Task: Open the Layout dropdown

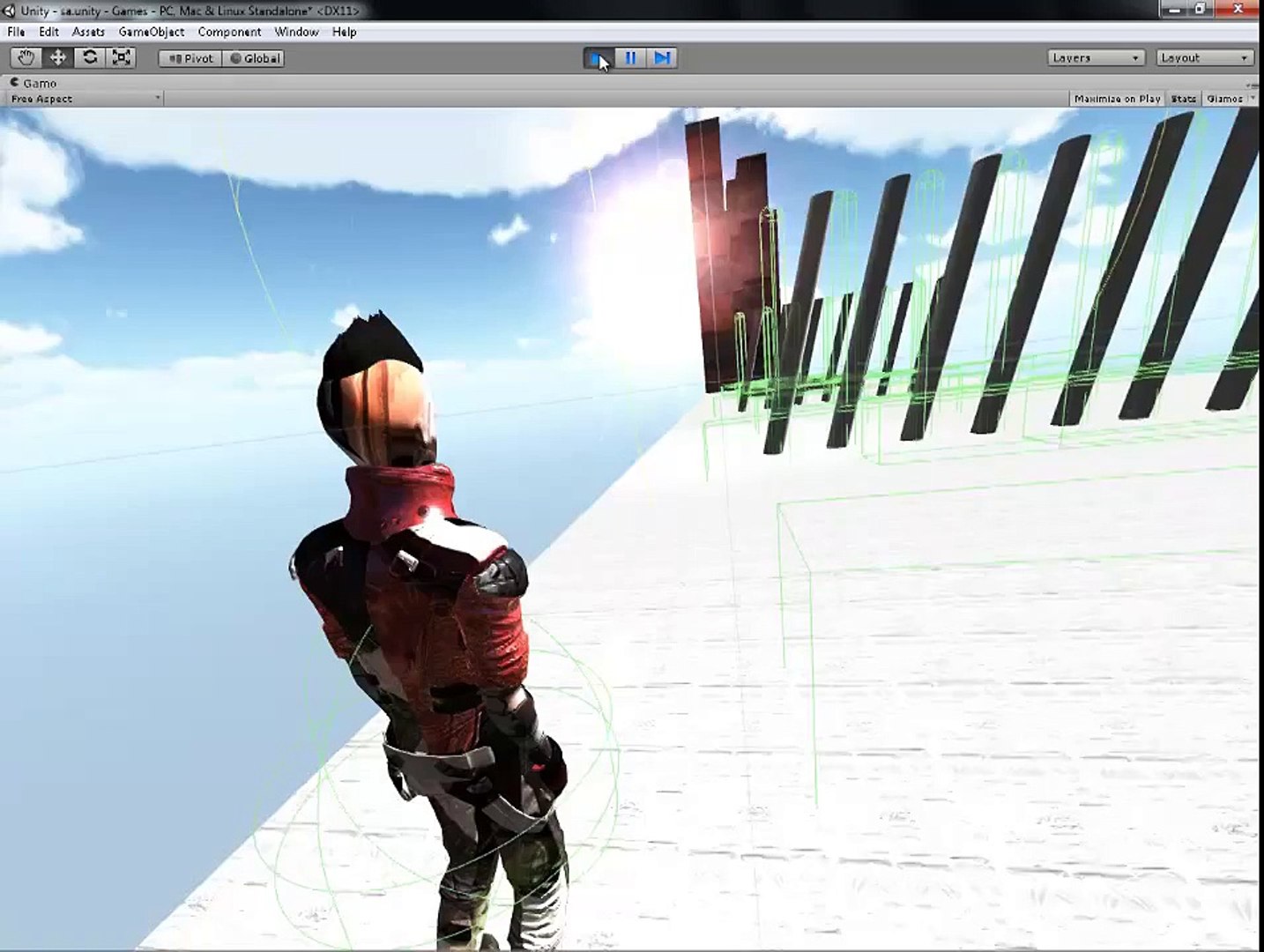Action: pyautogui.click(x=1205, y=58)
